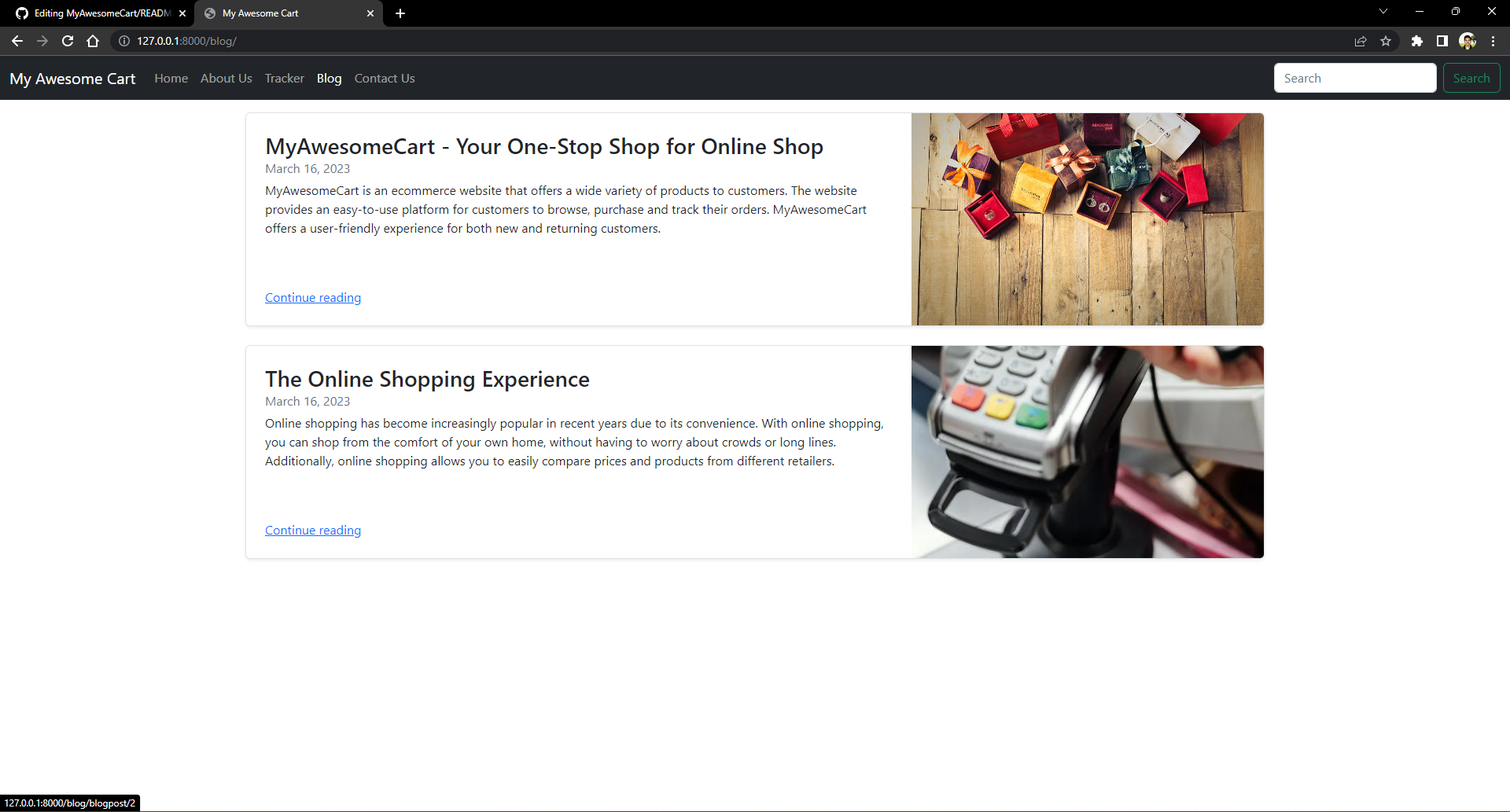The width and height of the screenshot is (1510, 812).
Task: Open the Tracker navigation menu item
Action: 284,78
